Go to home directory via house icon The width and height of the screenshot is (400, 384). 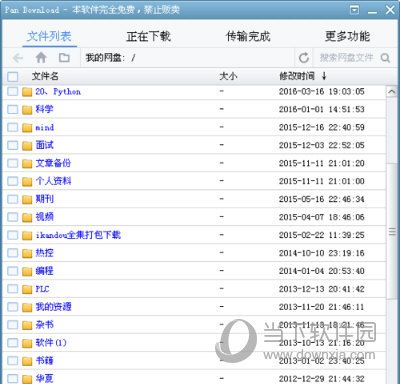pyautogui.click(x=41, y=58)
